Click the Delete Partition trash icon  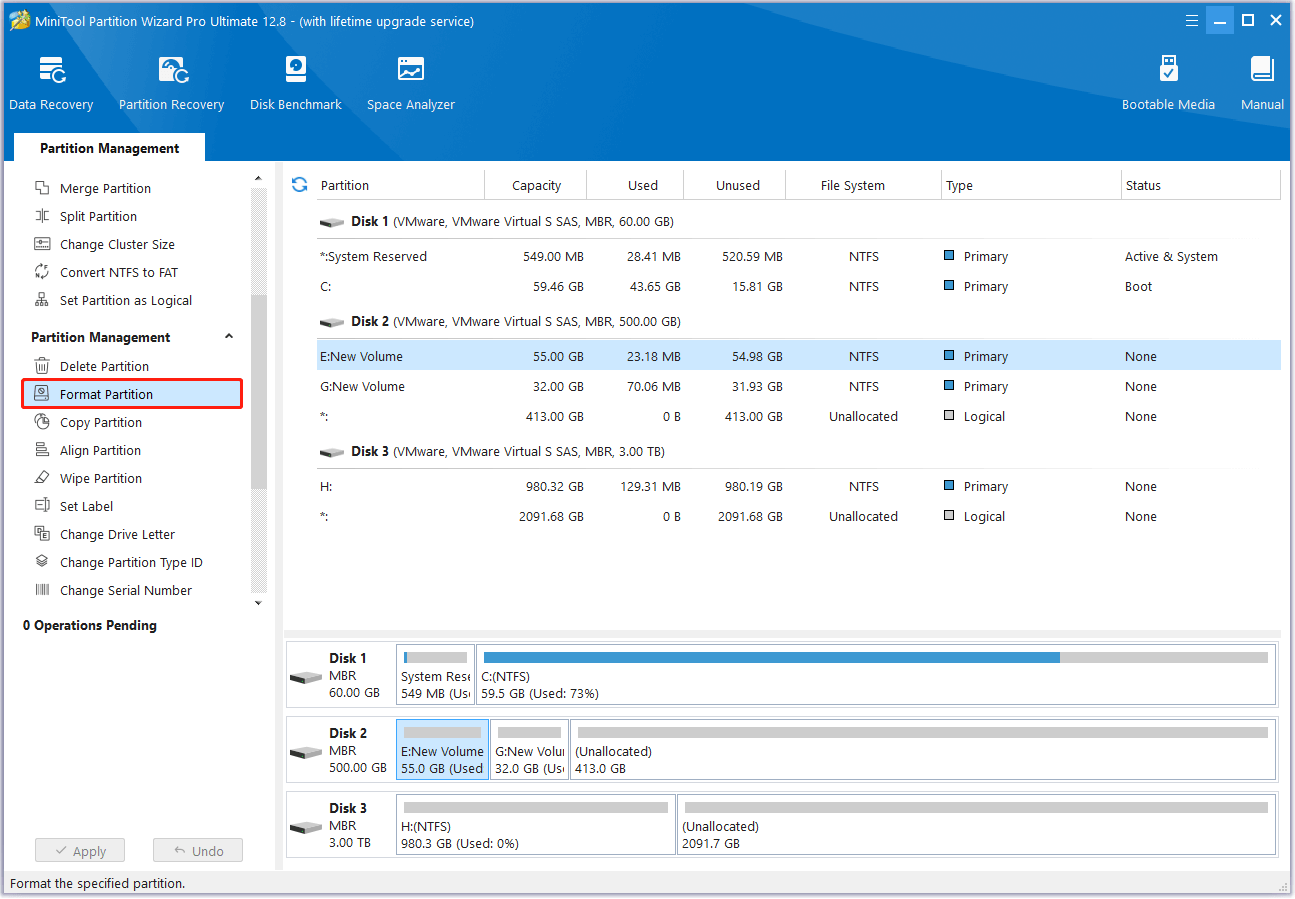(42, 366)
